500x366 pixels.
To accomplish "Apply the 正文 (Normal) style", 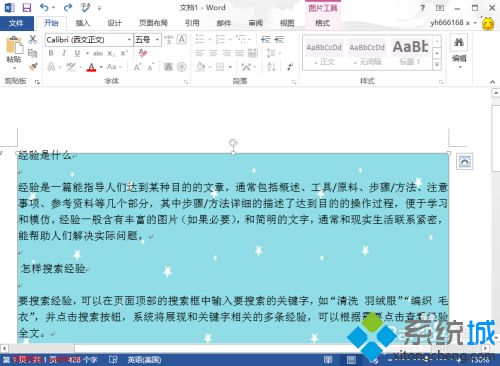I will pyautogui.click(x=324, y=53).
